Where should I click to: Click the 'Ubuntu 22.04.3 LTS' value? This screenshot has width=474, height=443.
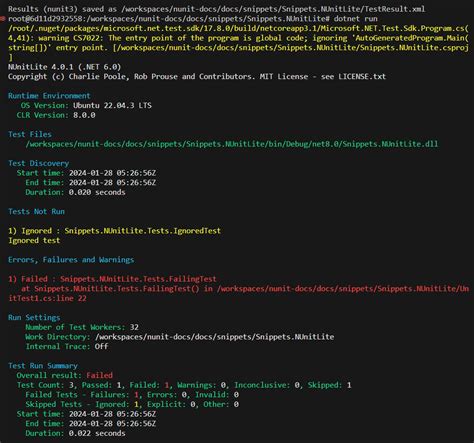click(112, 106)
